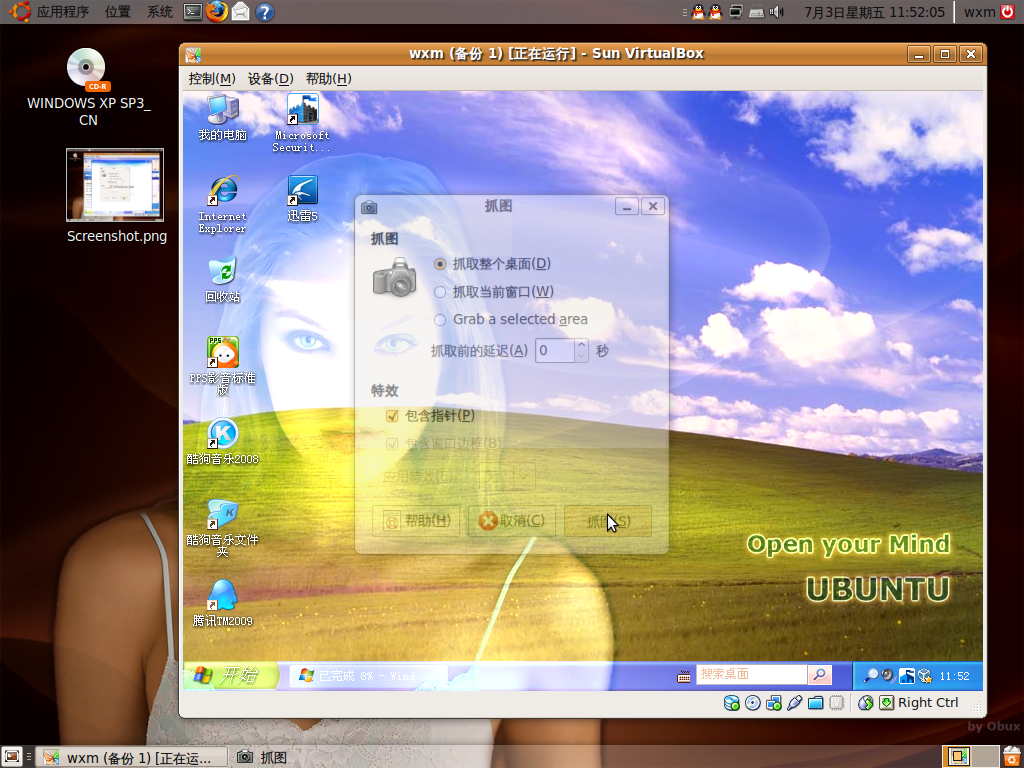The height and width of the screenshot is (768, 1024).
Task: Click the magnifier icon in the XP system tray
Action: click(871, 676)
